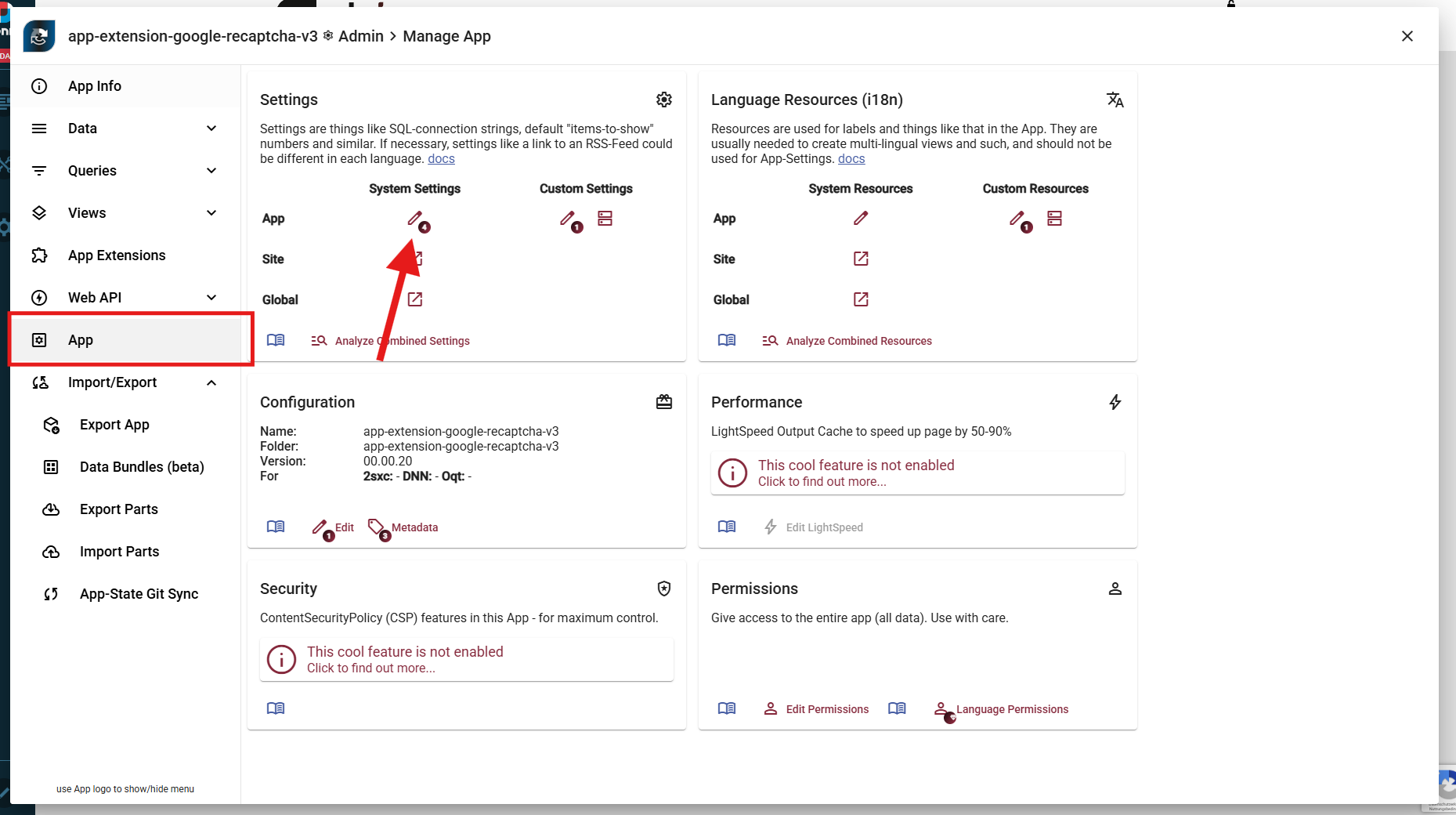
Task: Edit App Custom Resources pencil icon
Action: tap(1017, 219)
